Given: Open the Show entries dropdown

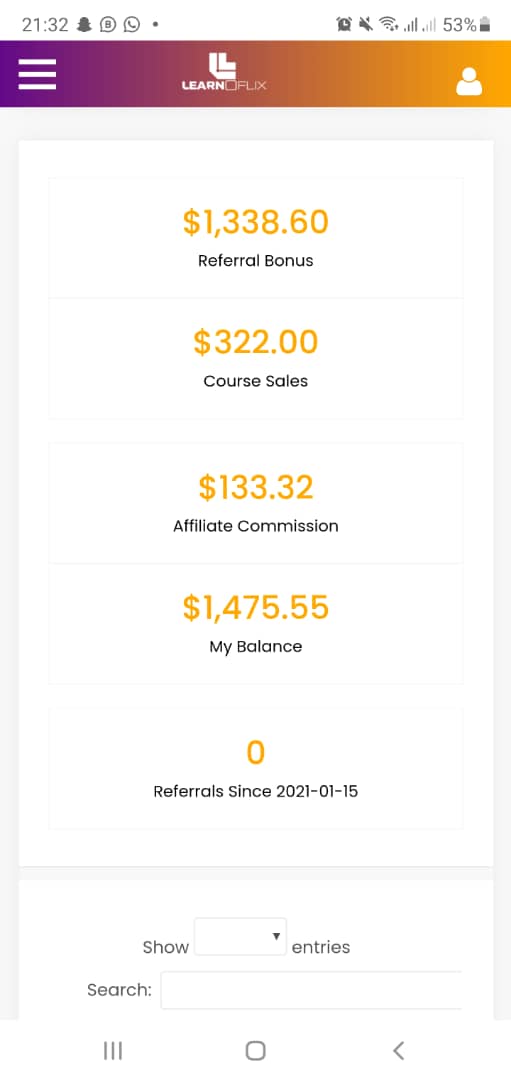Looking at the screenshot, I should 240,936.
